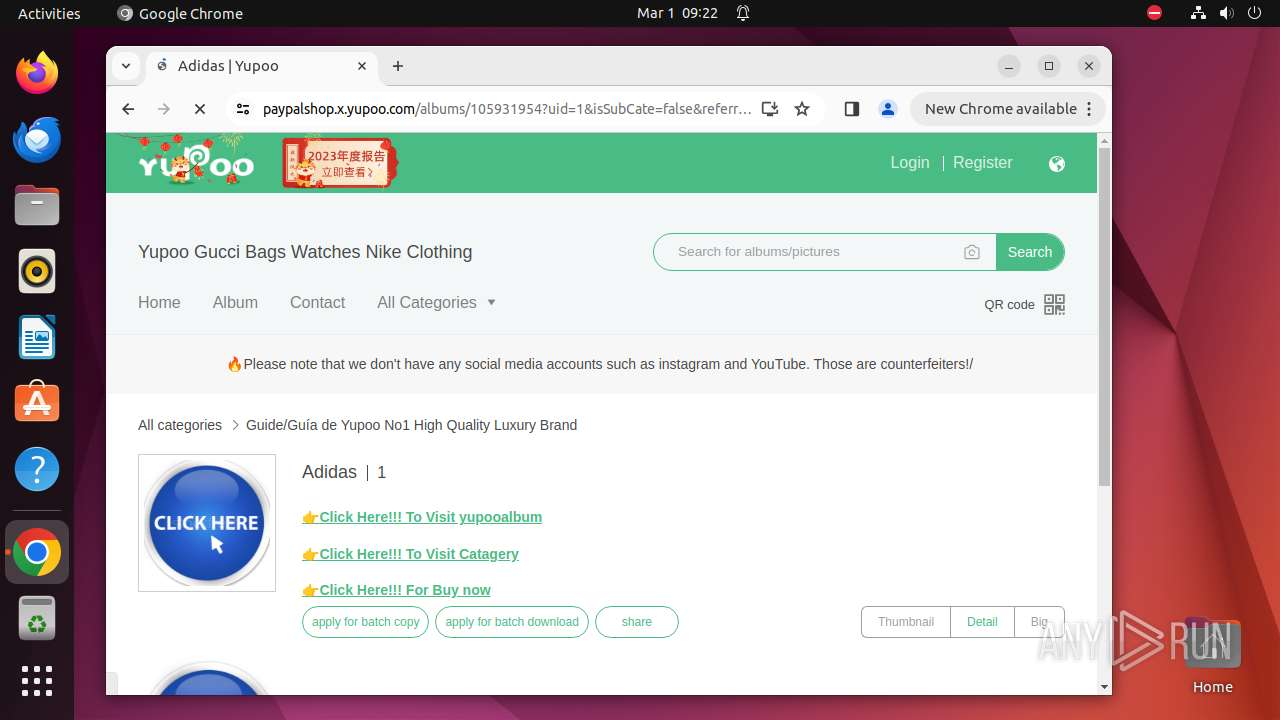Search by image camera icon
This screenshot has width=1280, height=720.
pos(972,252)
